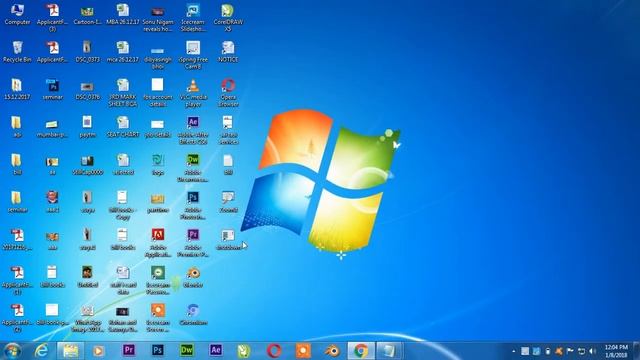This screenshot has width=640, height=360.
Task: Select the Icecream Slideshow Maker shortcut
Action: click(193, 18)
